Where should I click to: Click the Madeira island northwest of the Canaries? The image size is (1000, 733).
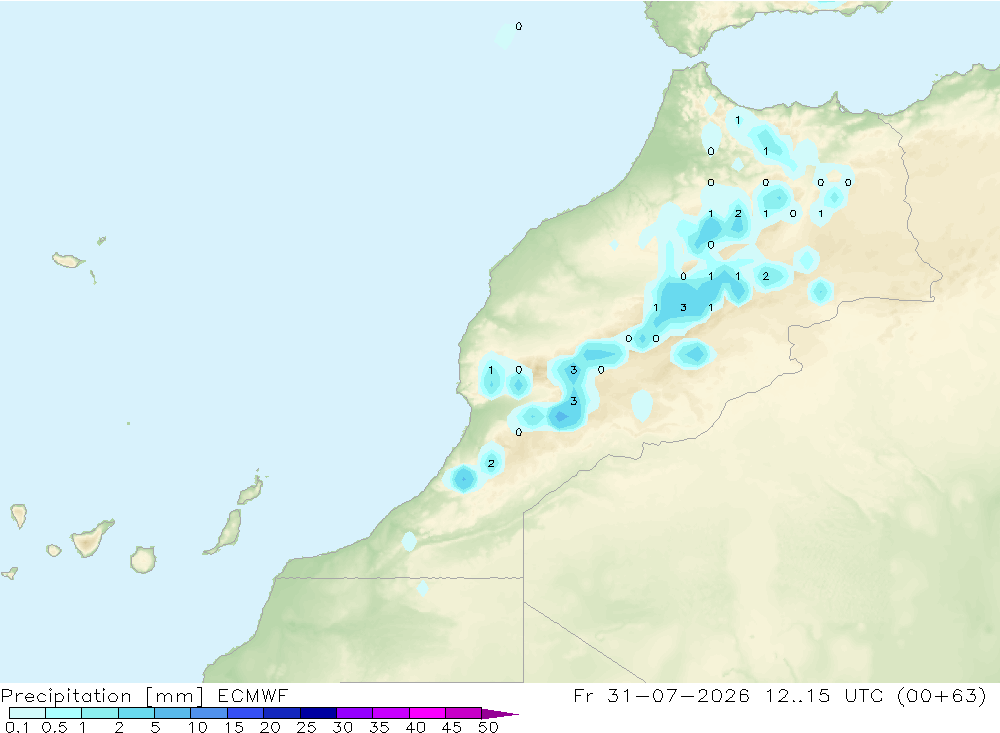point(68,260)
